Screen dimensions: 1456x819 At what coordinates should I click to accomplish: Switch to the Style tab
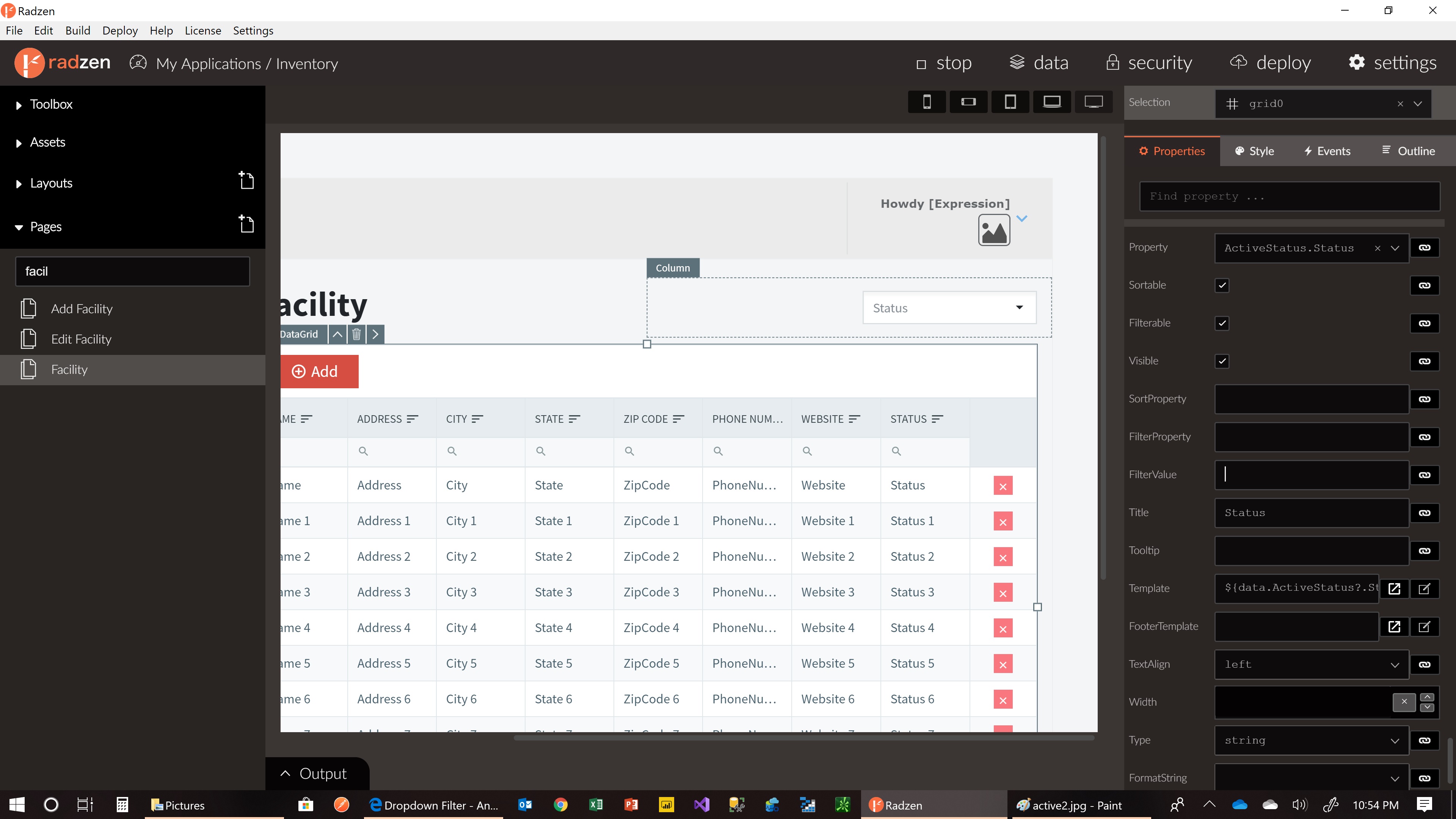point(1254,151)
